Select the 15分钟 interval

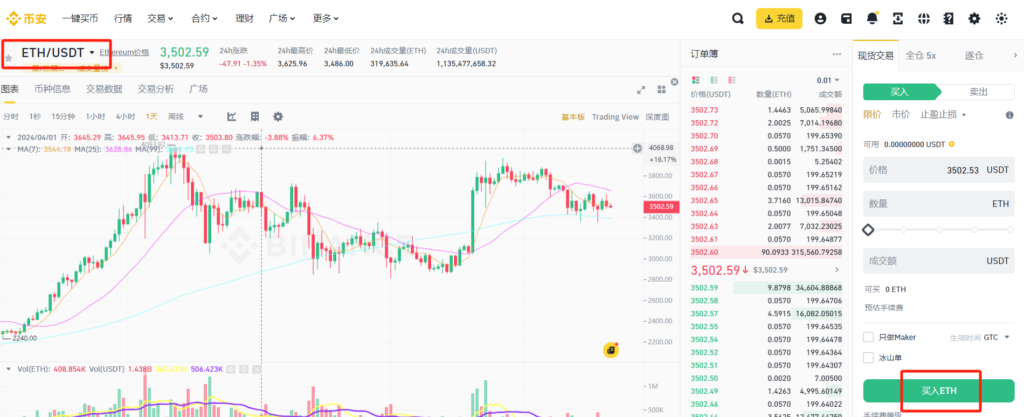63,116
